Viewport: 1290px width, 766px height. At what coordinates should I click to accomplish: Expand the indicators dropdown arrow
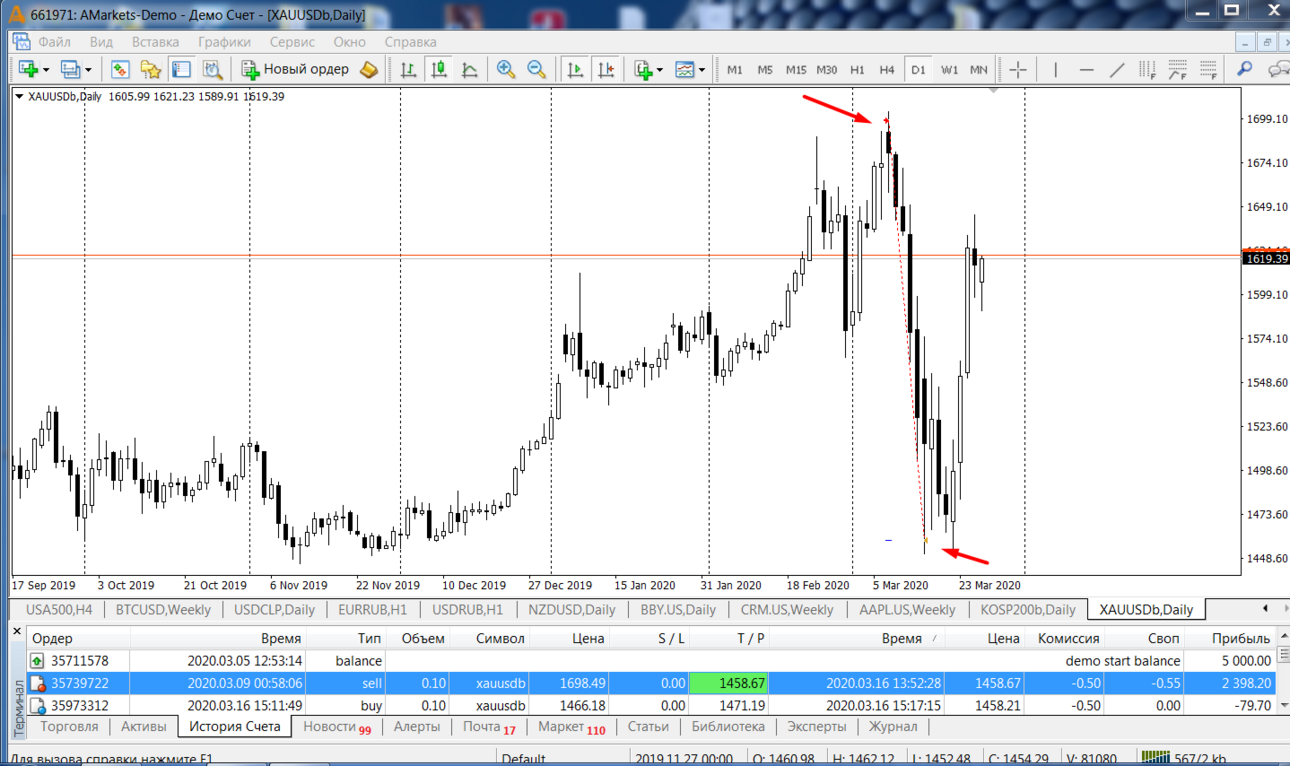pyautogui.click(x=660, y=70)
